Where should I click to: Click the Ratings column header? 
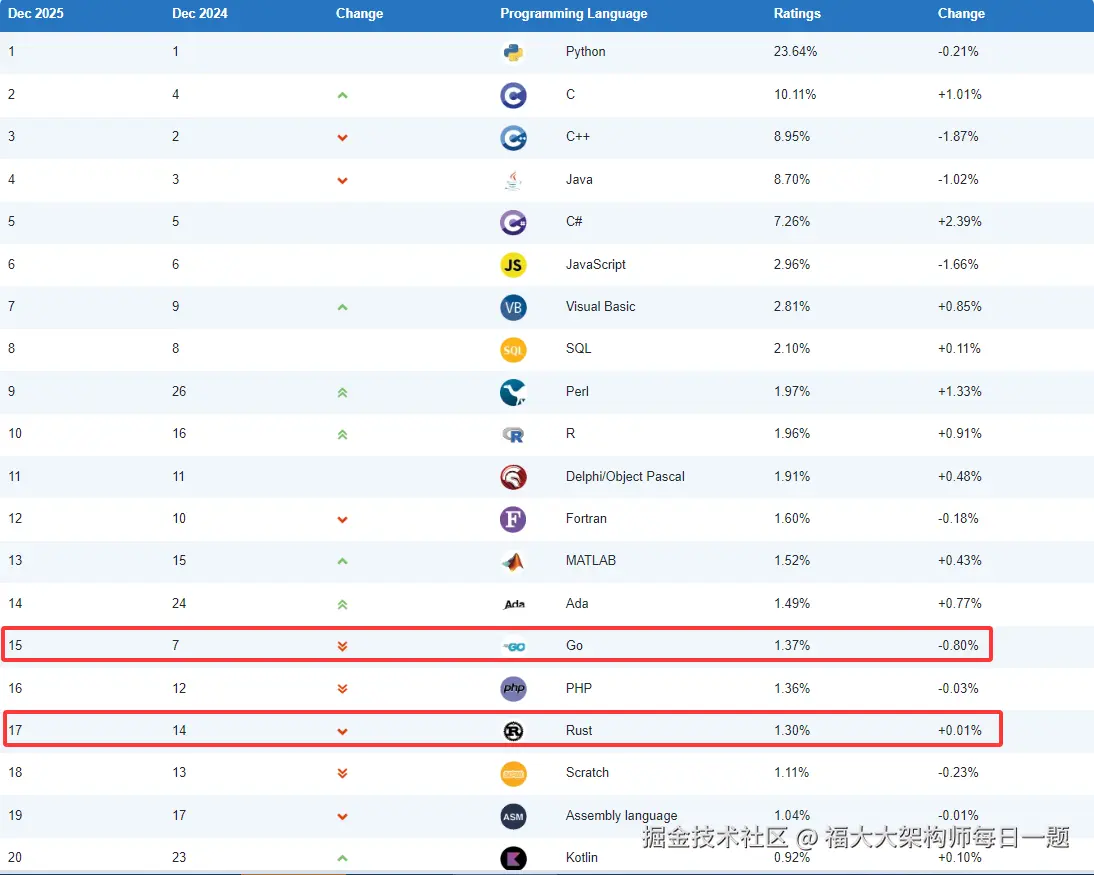tap(797, 13)
